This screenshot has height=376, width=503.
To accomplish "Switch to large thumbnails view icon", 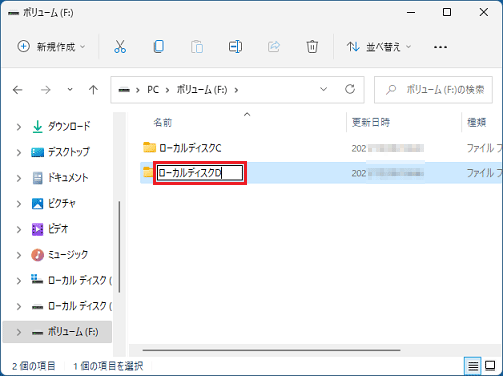I will point(490,366).
